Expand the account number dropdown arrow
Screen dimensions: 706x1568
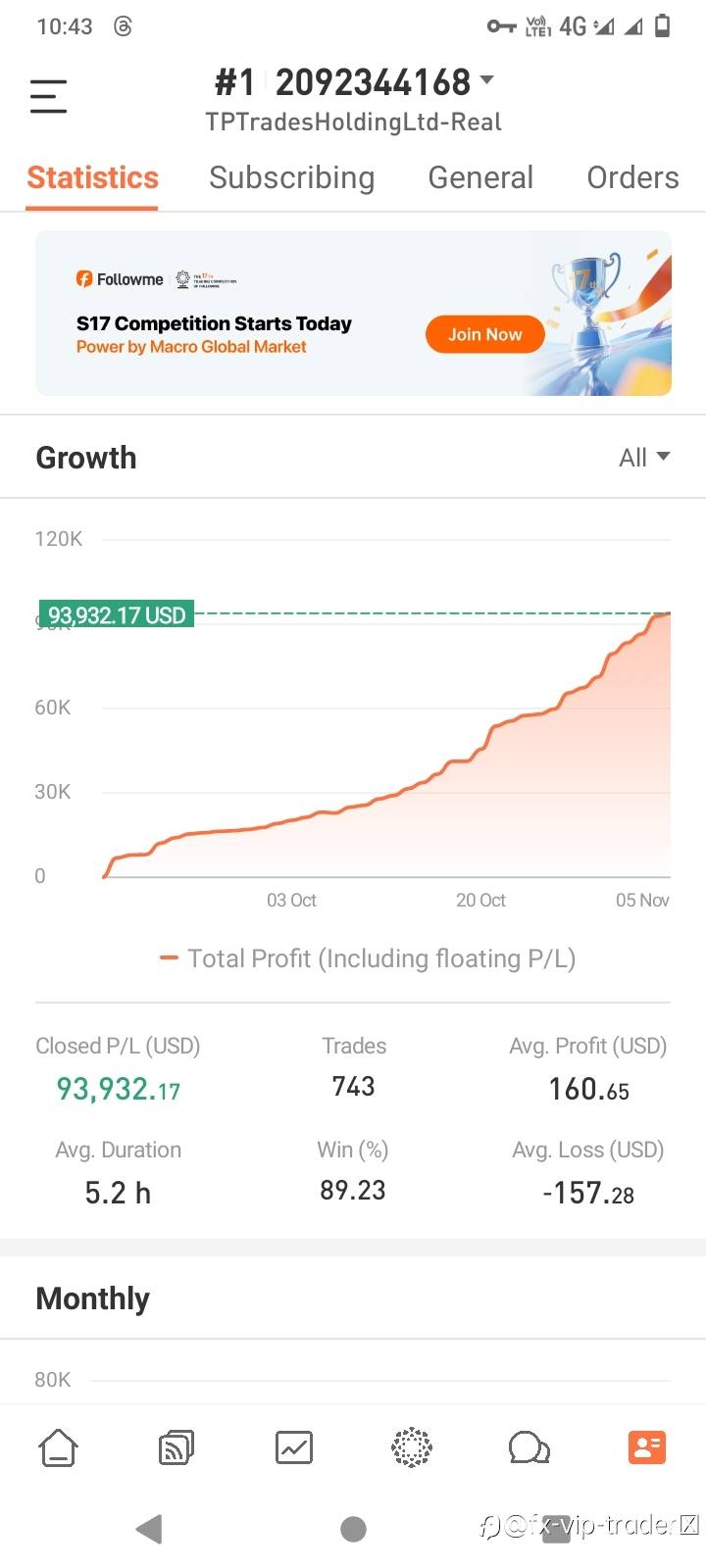pyautogui.click(x=487, y=80)
